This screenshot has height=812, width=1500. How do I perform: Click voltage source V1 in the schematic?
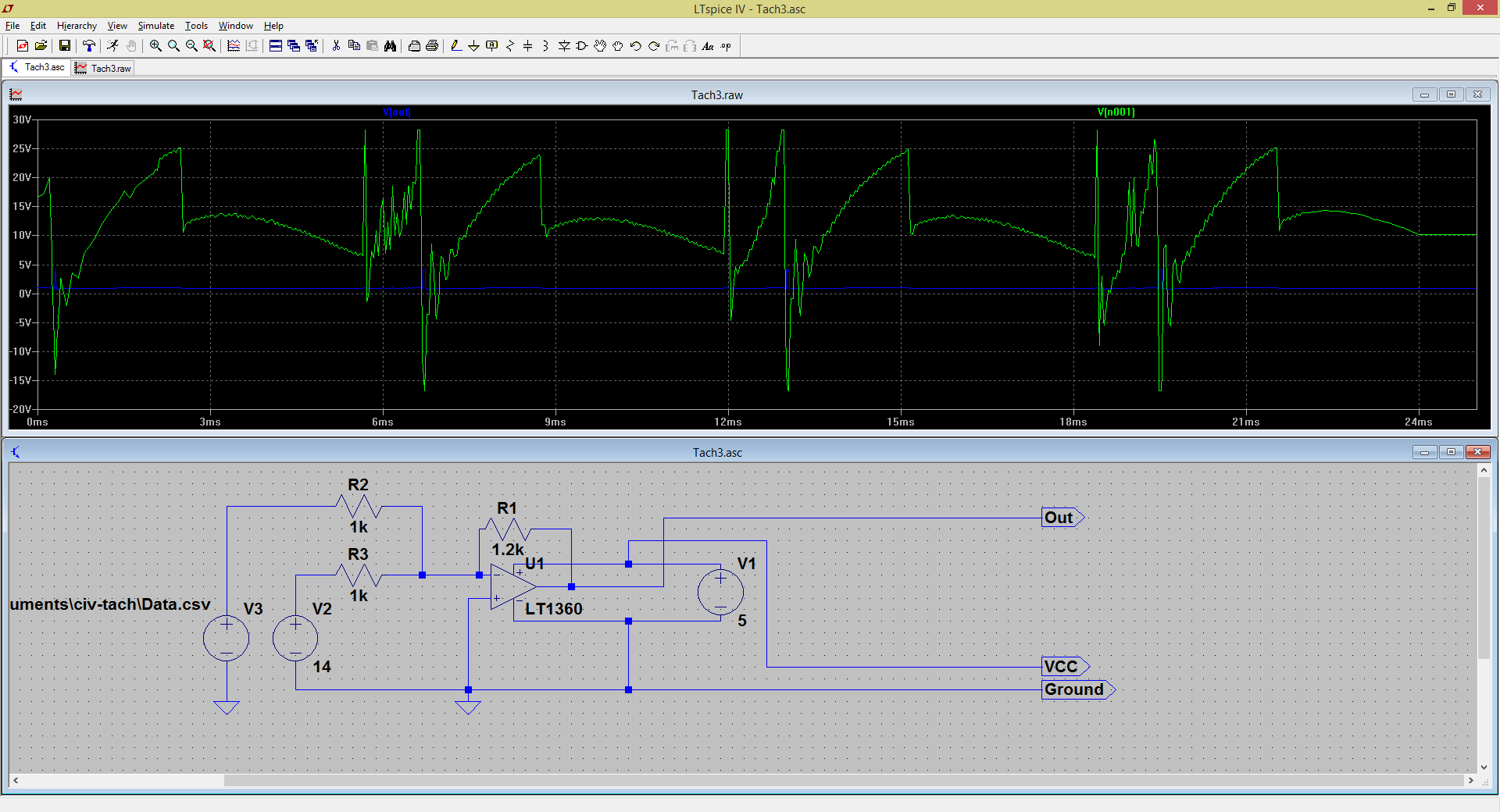click(x=720, y=593)
